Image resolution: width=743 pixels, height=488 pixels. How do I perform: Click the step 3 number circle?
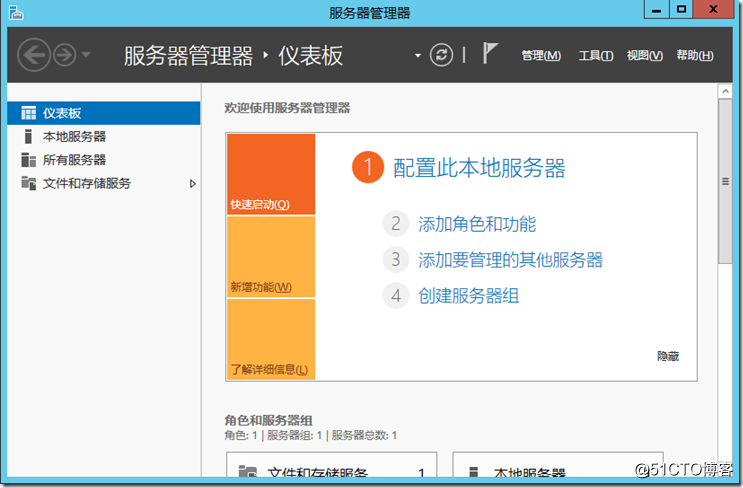[396, 260]
